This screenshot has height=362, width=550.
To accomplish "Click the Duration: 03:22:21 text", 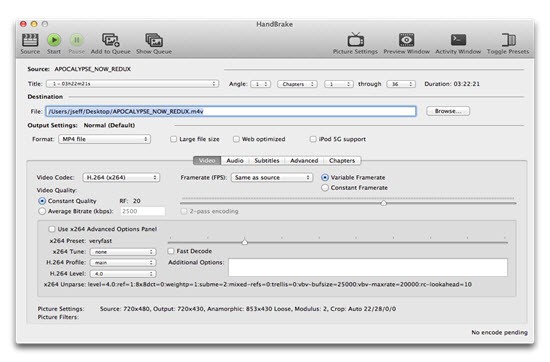I will [452, 84].
